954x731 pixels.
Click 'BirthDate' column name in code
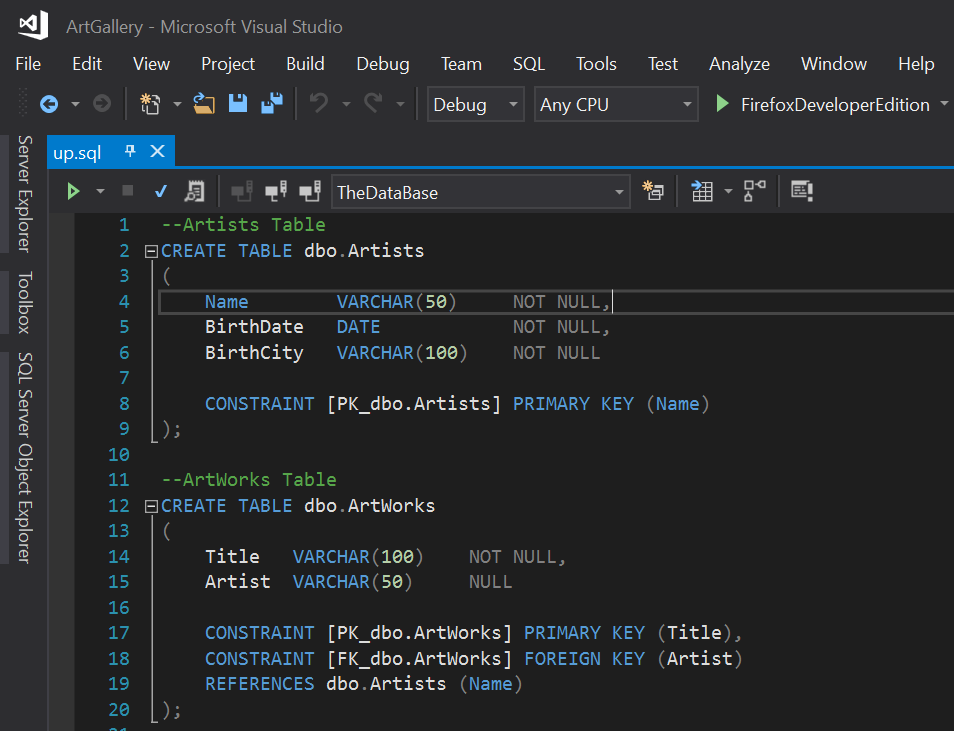click(254, 327)
